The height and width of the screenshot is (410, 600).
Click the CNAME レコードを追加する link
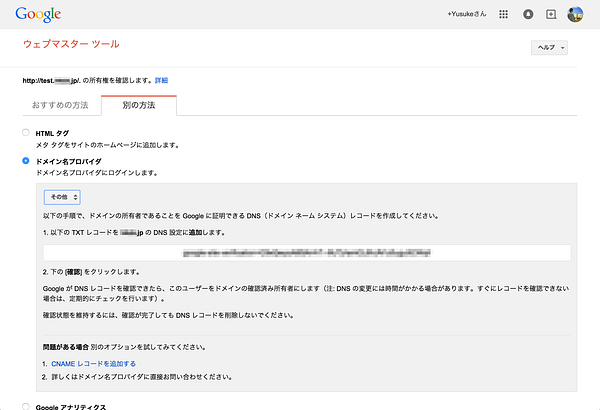coord(94,364)
